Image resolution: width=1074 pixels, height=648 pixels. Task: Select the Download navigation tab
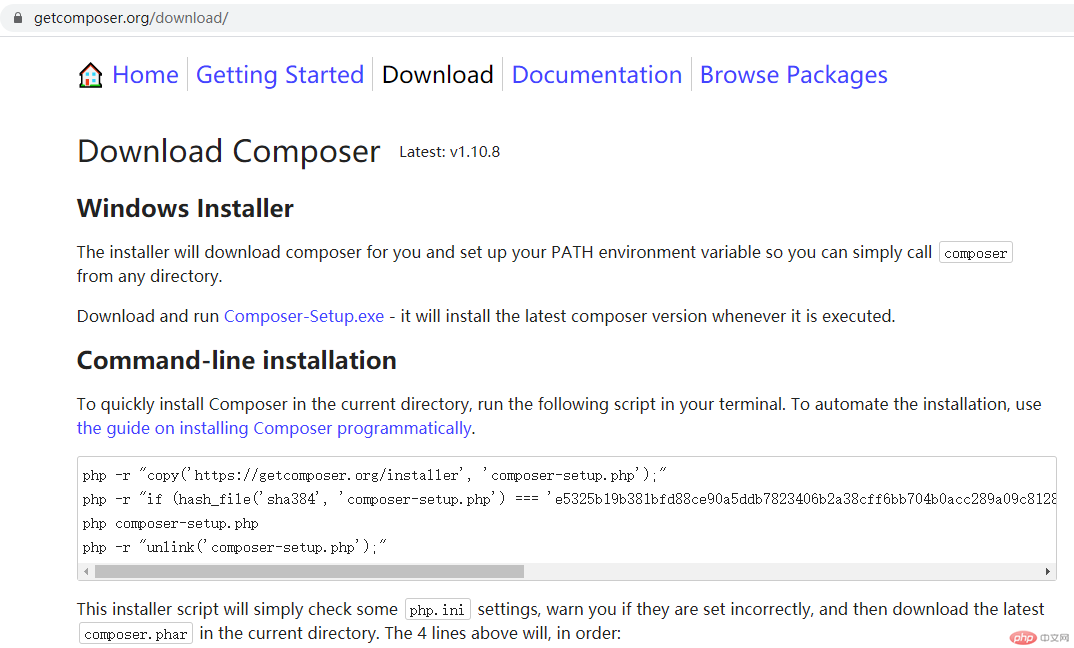437,75
